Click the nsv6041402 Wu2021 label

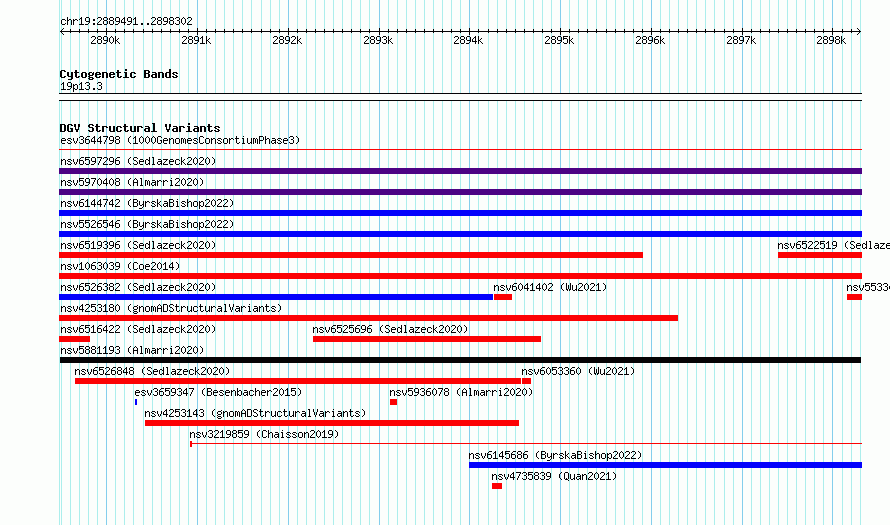(x=550, y=287)
